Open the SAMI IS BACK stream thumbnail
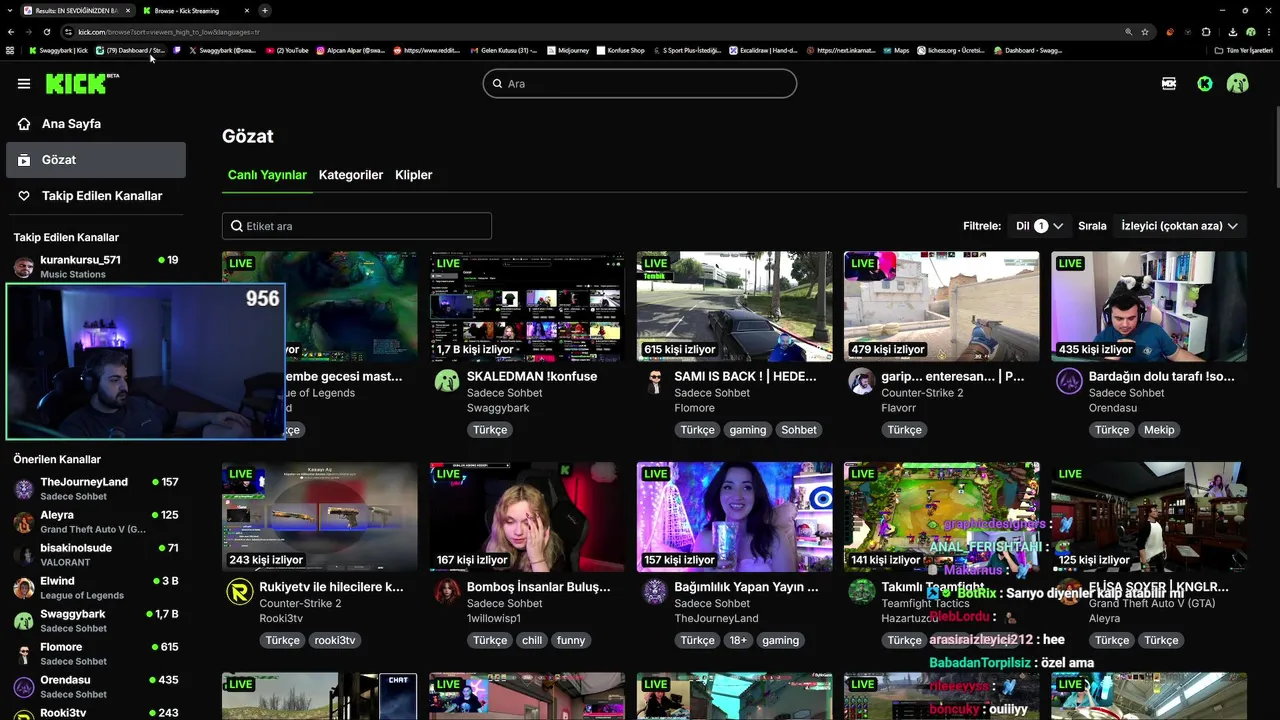Screen dimensions: 1280x720 click(x=734, y=306)
